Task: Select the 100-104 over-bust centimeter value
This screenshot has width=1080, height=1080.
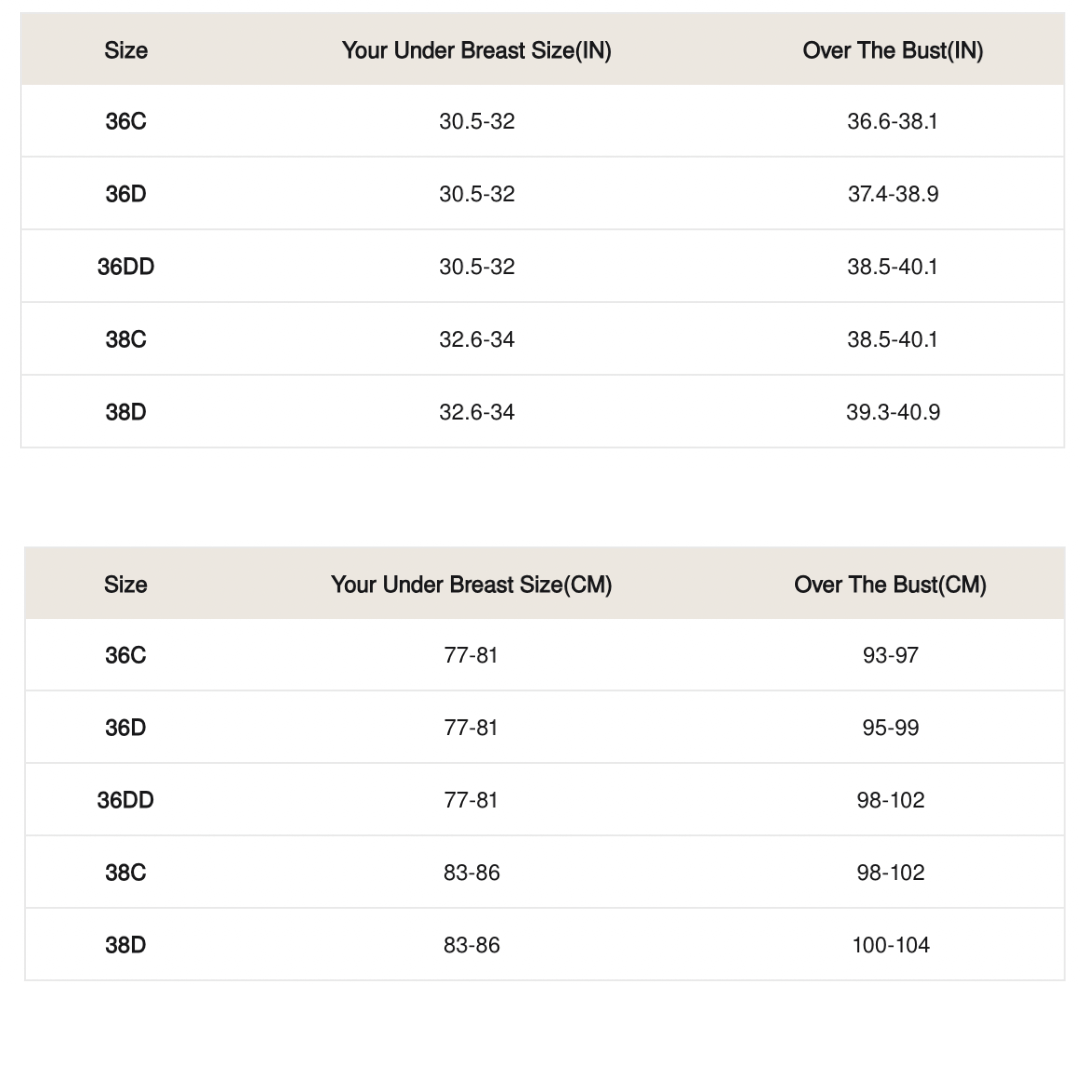Action: 890,945
